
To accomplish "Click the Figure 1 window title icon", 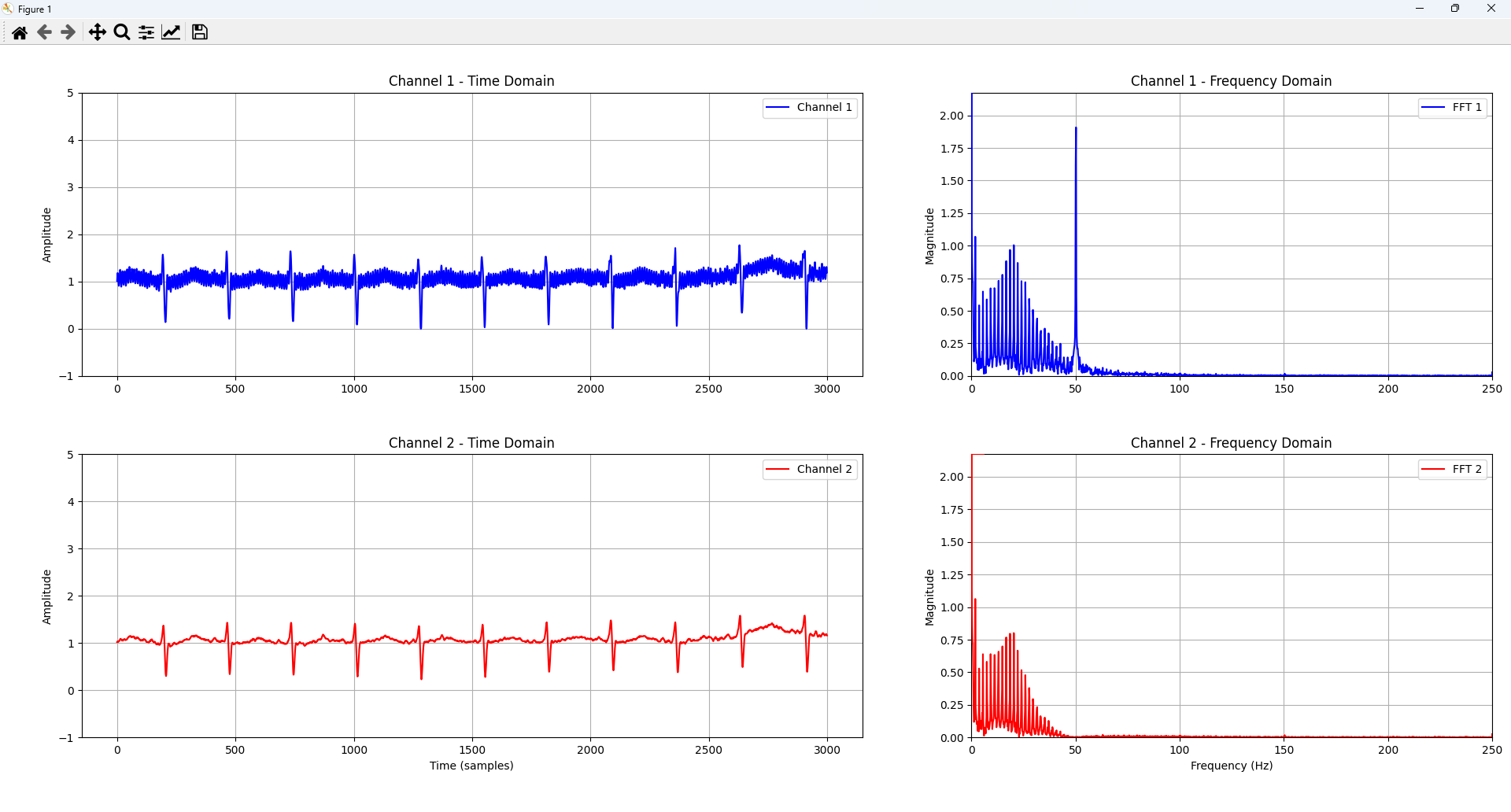I will (x=8, y=9).
